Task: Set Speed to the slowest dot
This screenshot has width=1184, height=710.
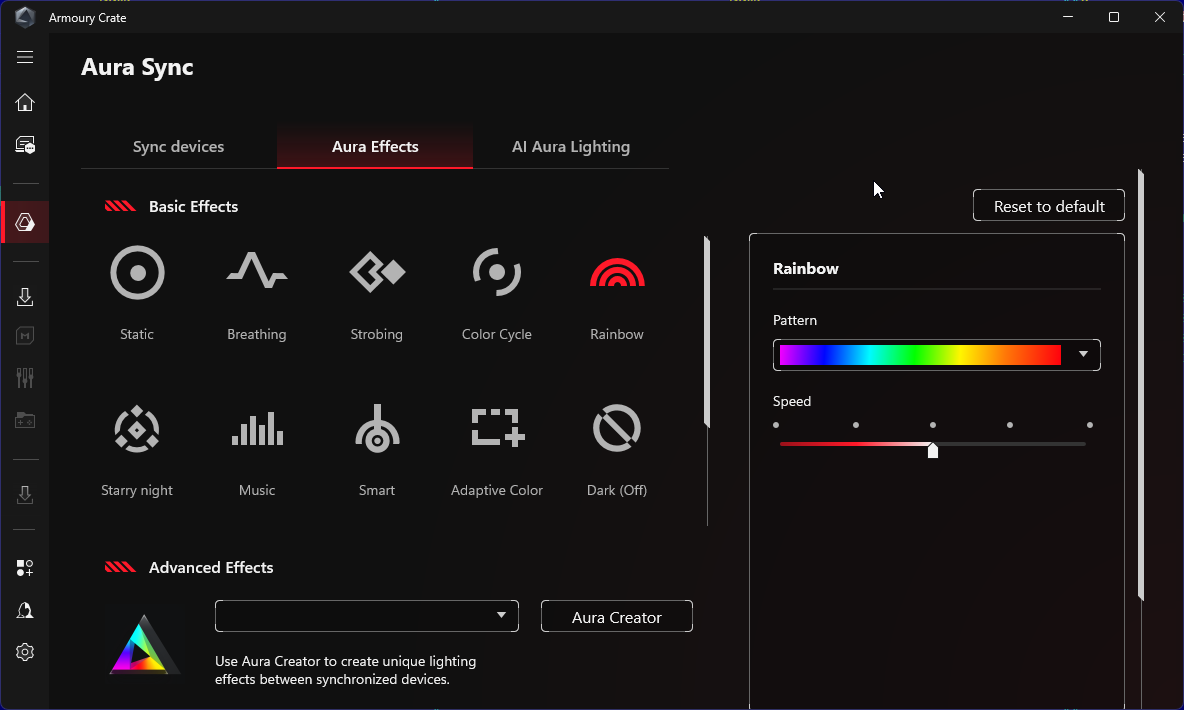Action: 775,425
